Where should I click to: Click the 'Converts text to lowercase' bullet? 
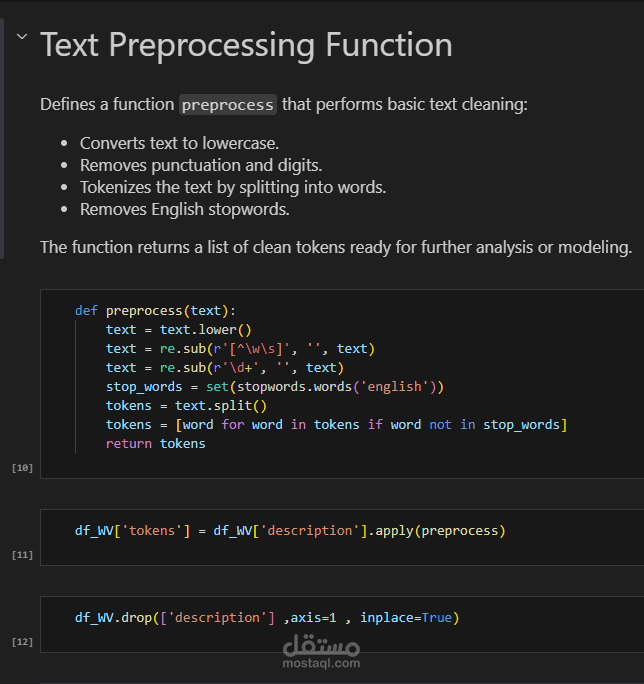coord(179,143)
